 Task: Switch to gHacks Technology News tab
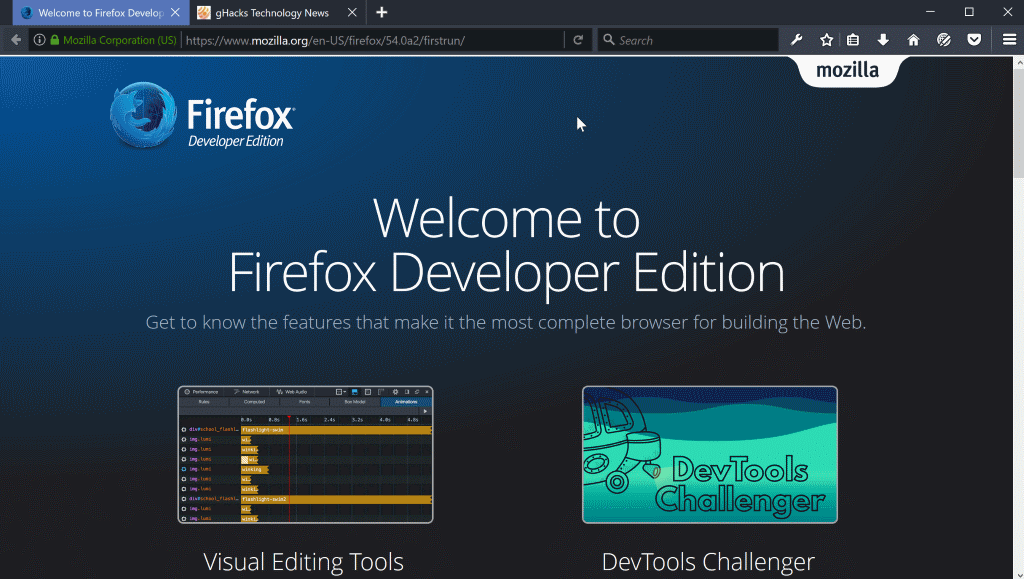pyautogui.click(x=278, y=12)
